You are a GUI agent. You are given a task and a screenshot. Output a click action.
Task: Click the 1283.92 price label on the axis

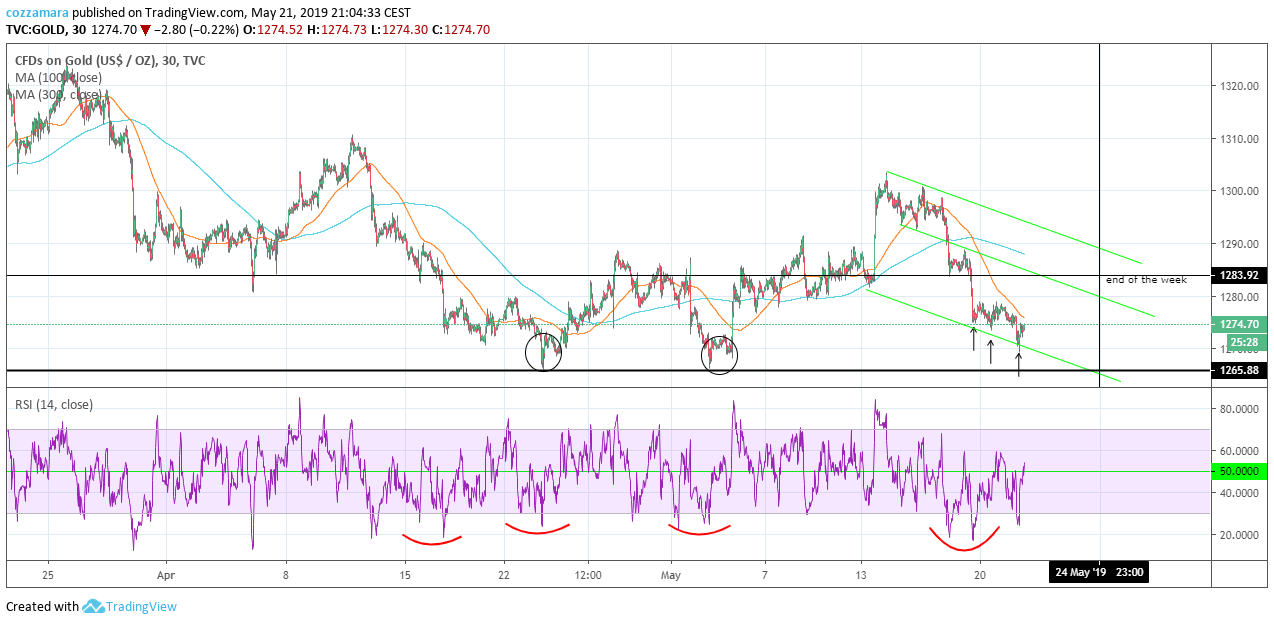[1238, 275]
